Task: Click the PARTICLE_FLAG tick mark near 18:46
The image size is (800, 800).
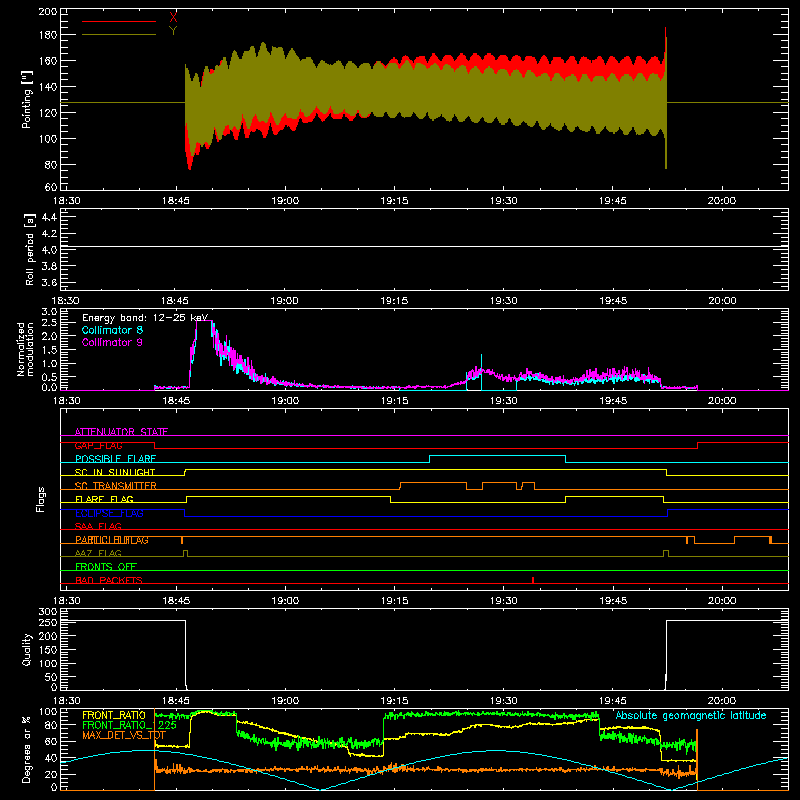Action: [x=182, y=540]
